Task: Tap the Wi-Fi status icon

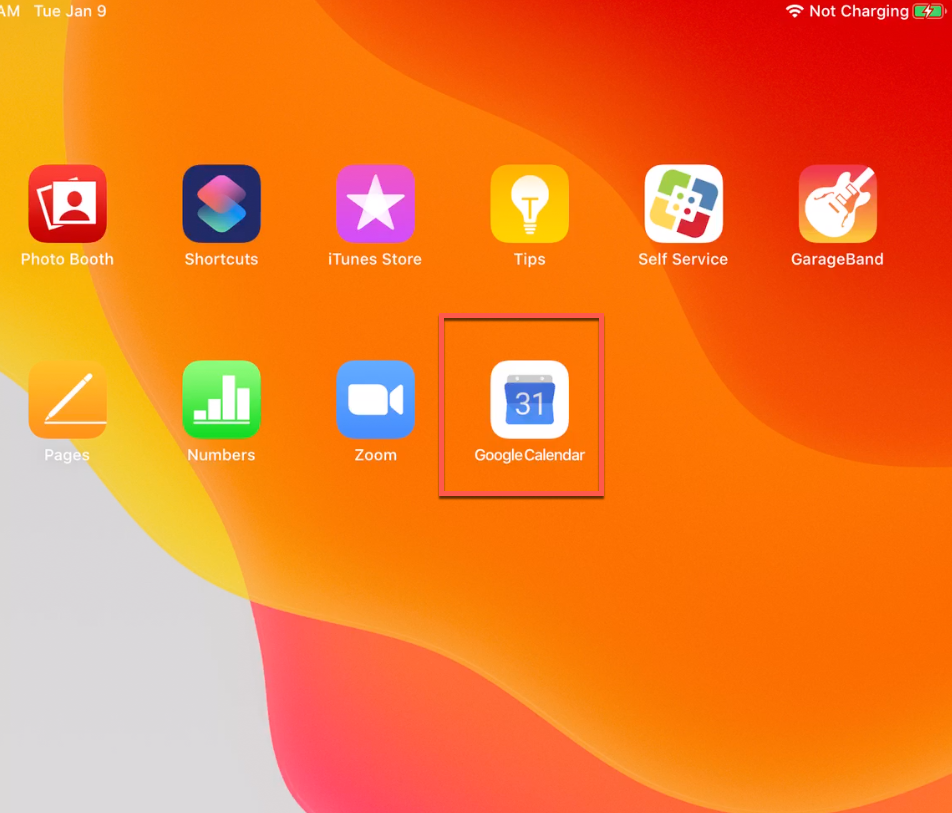Action: (x=794, y=11)
